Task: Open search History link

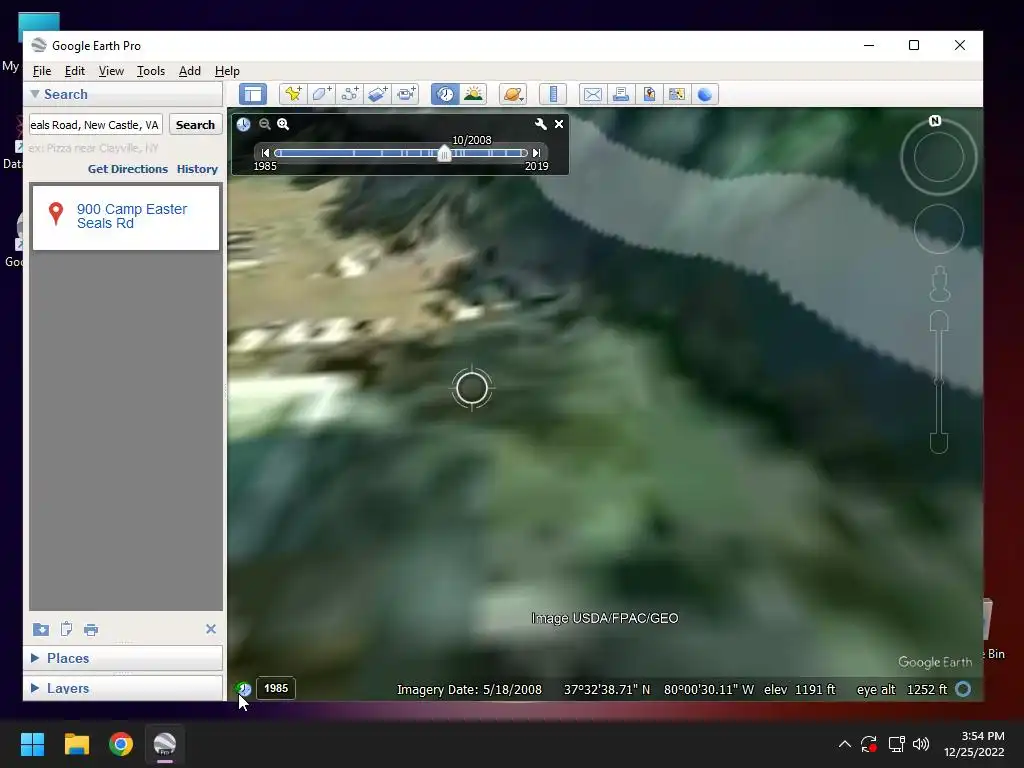Action: pyautogui.click(x=197, y=169)
